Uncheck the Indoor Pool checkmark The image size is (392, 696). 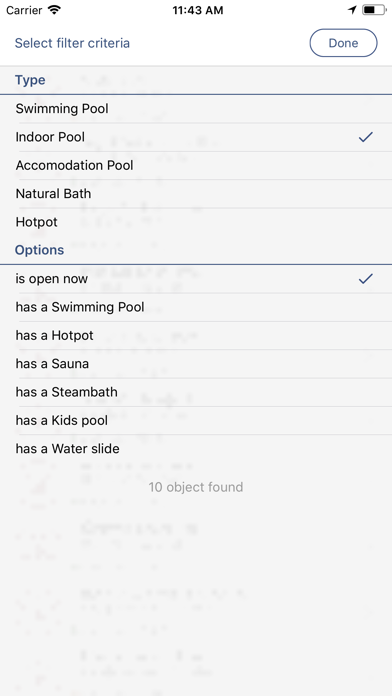coord(365,137)
